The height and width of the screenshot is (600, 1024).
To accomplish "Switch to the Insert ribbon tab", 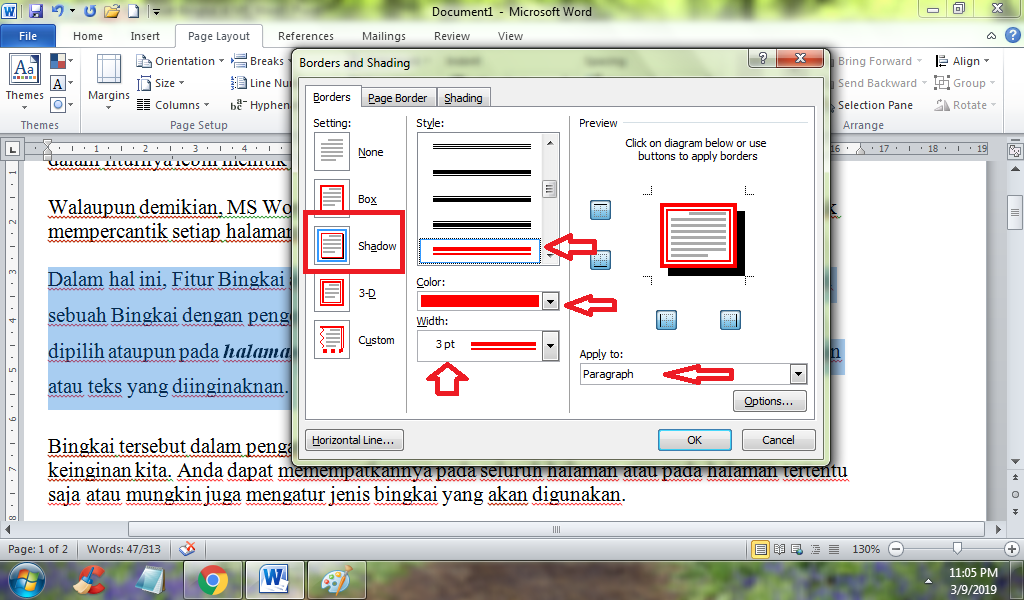I will [x=144, y=36].
